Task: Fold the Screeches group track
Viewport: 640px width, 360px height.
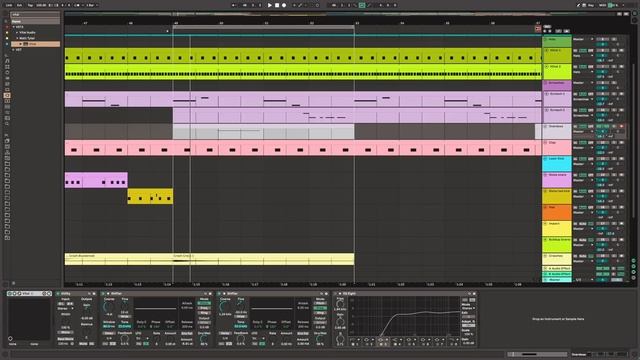Action: (x=546, y=83)
